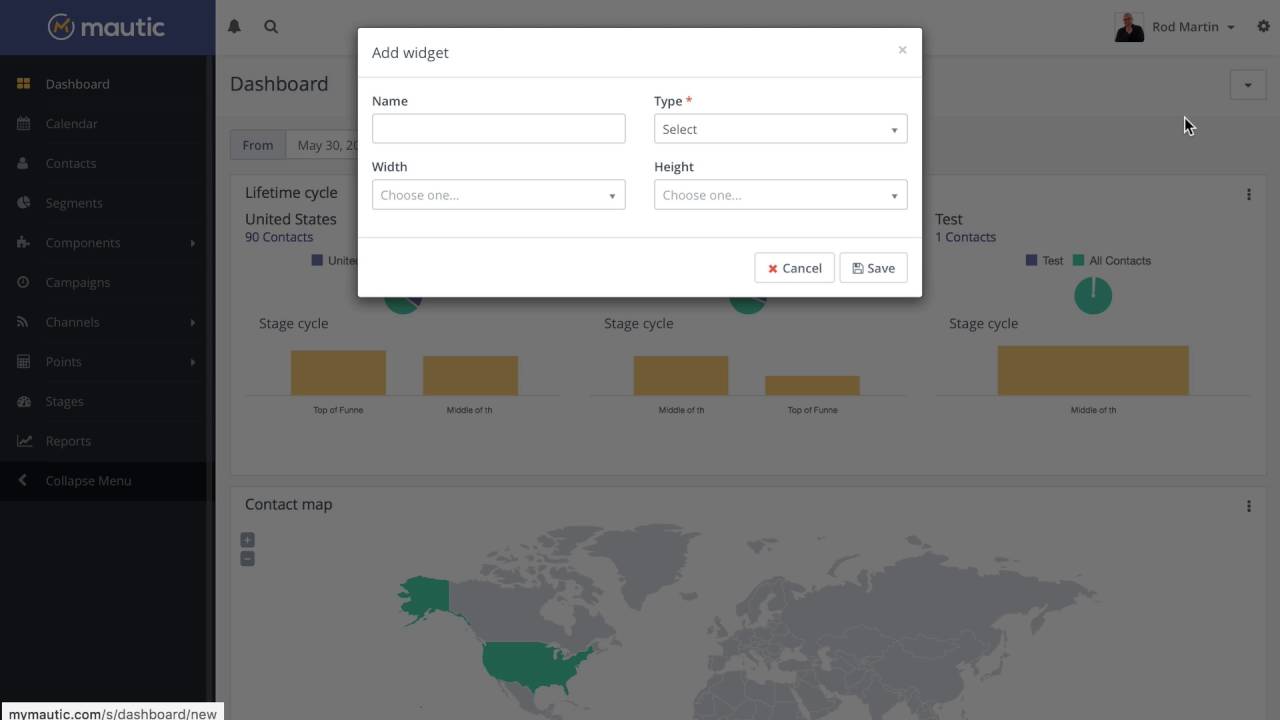This screenshot has height=720, width=1280.
Task: Open notifications bell icon
Action: click(234, 27)
